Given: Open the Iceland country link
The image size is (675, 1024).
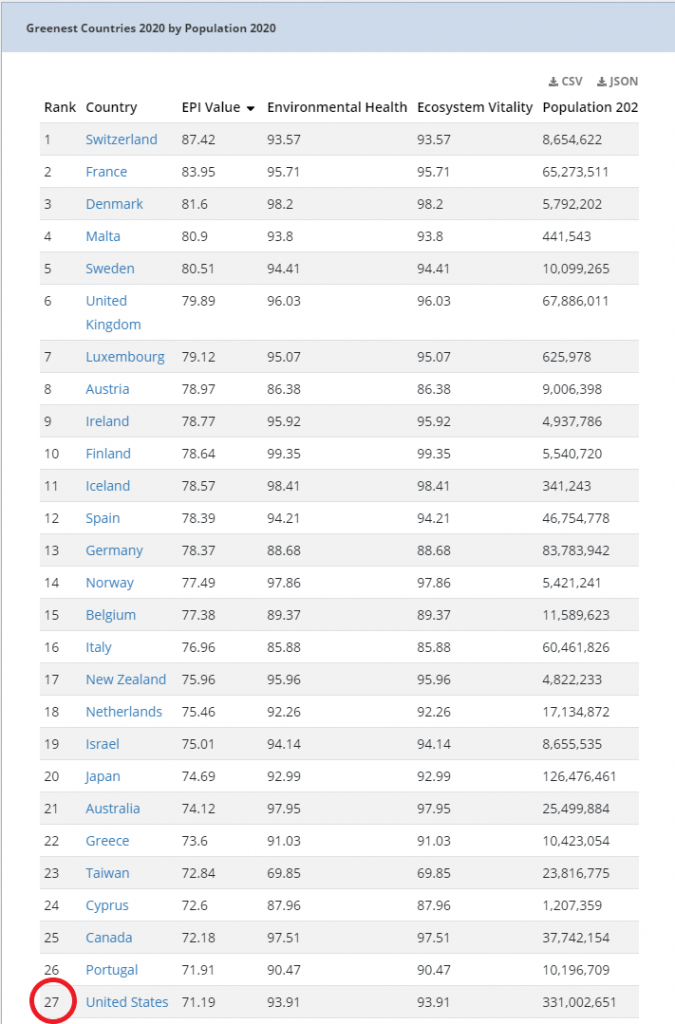Looking at the screenshot, I should tap(108, 486).
